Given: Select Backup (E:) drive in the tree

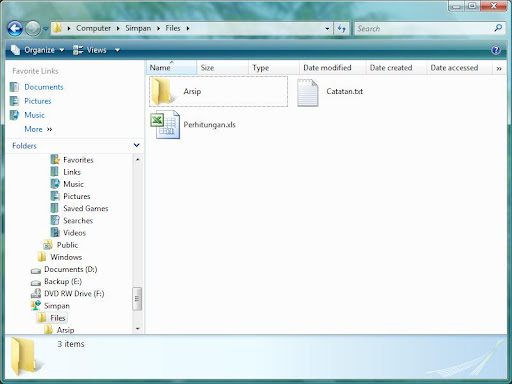Looking at the screenshot, I should [63, 281].
